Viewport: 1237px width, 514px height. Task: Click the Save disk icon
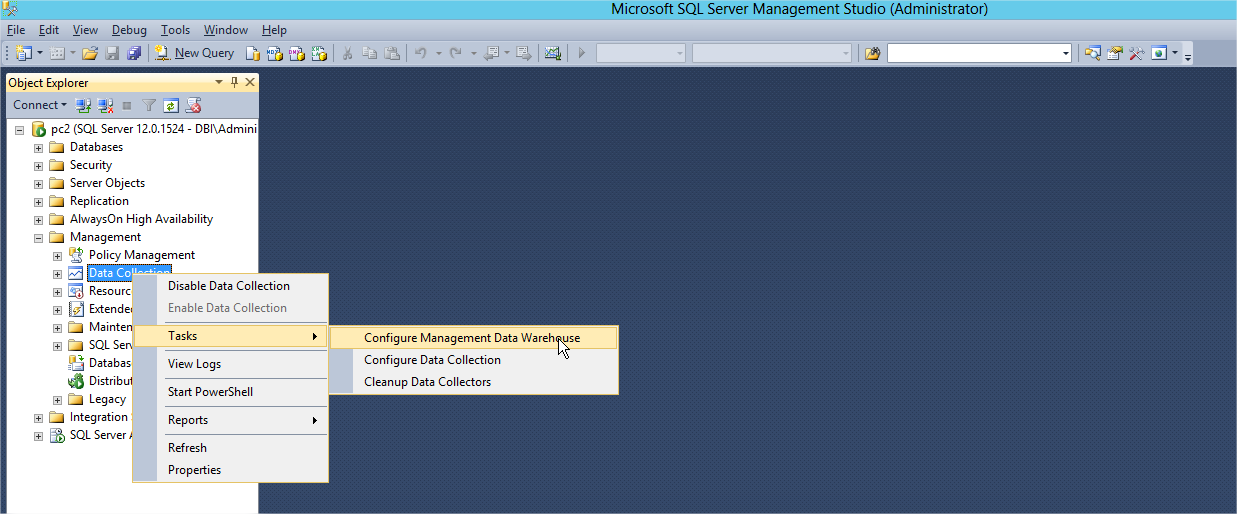(x=112, y=53)
